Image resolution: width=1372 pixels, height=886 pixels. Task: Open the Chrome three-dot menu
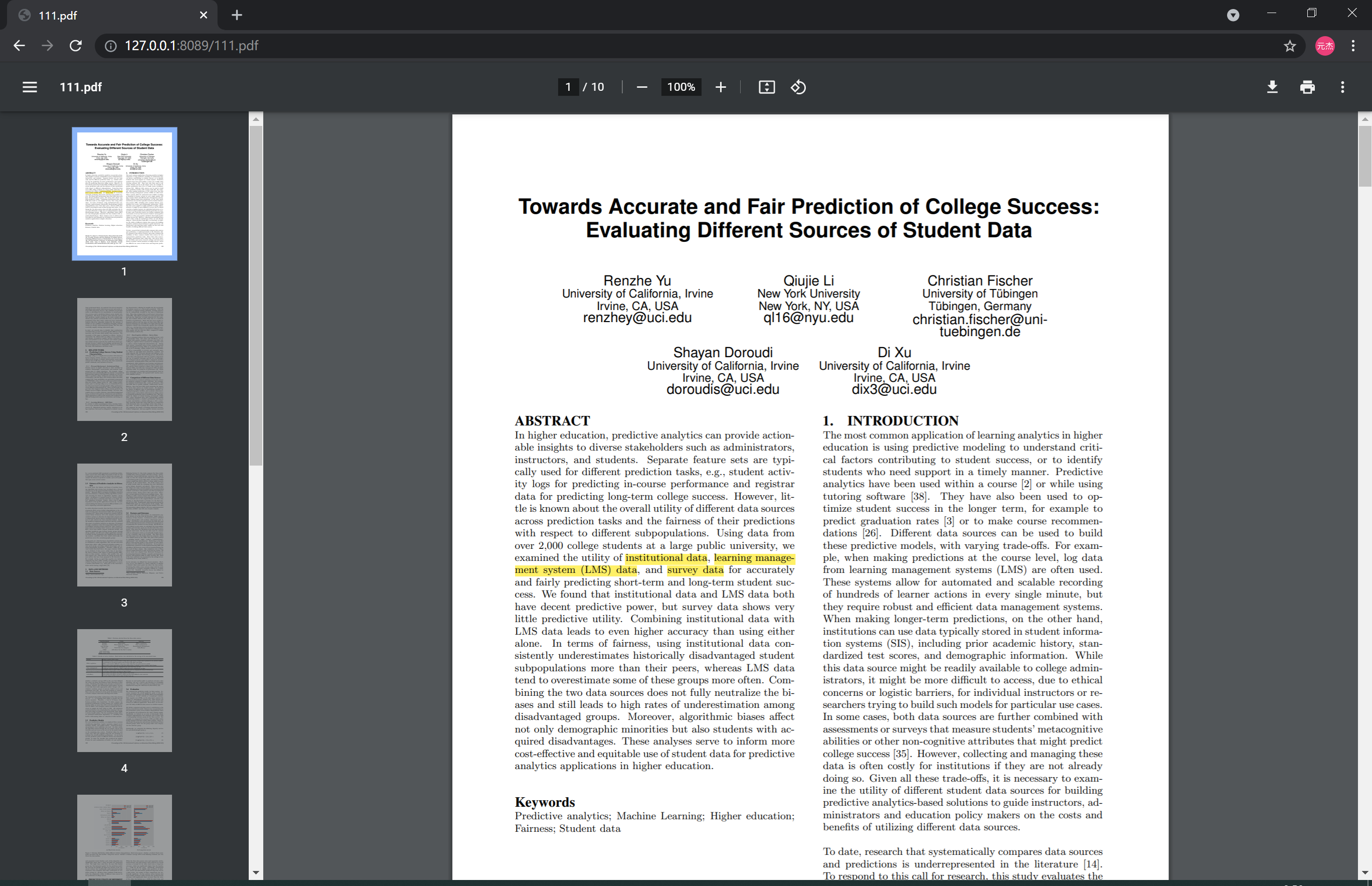(x=1353, y=46)
